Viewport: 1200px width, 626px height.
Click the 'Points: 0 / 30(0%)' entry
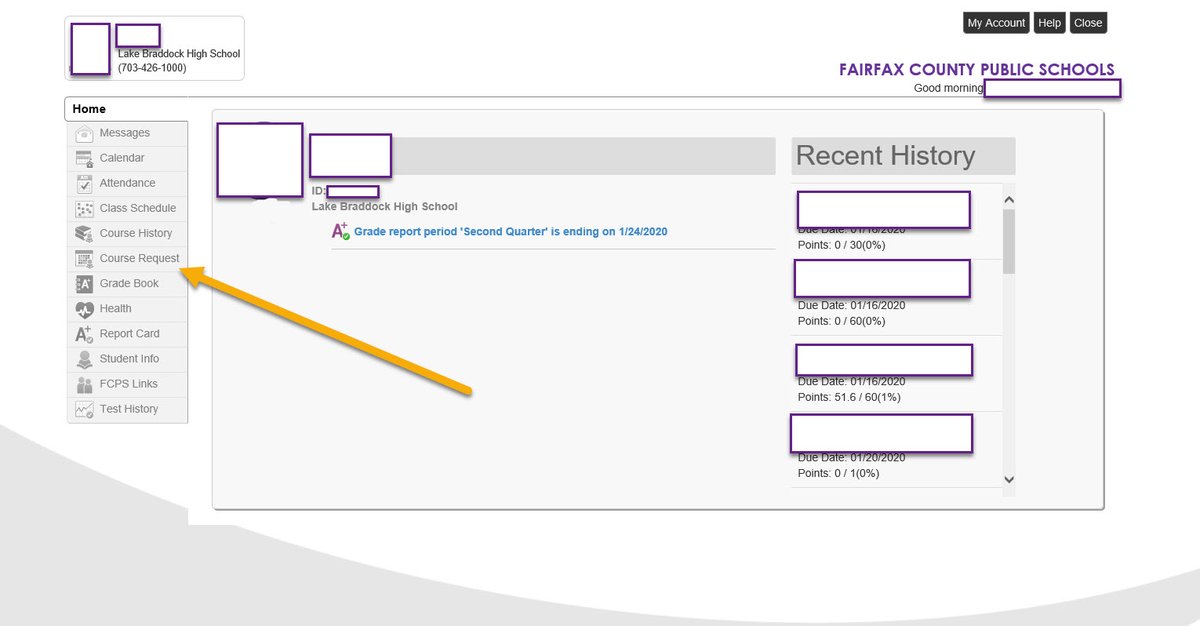[841, 245]
